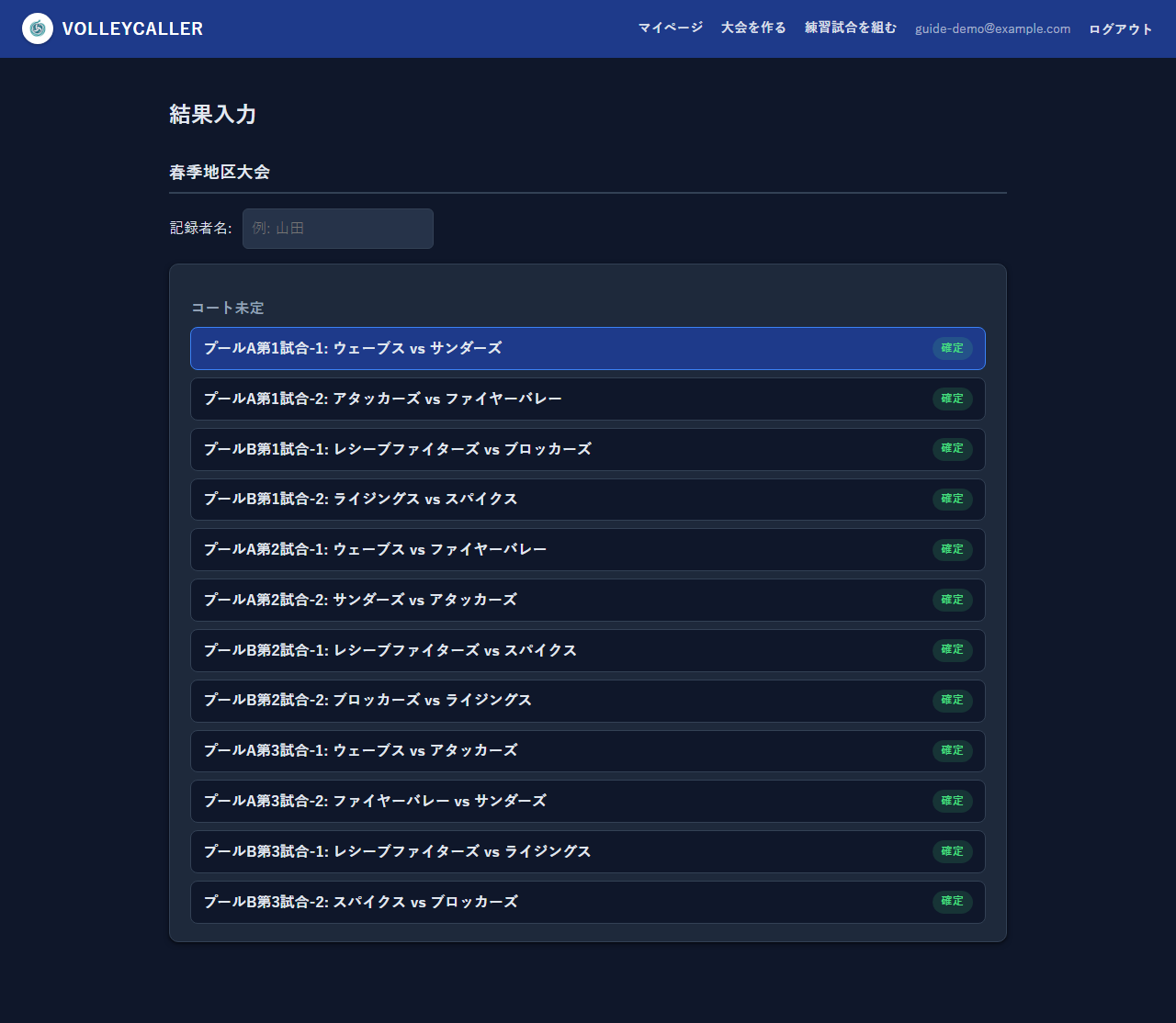The image size is (1176, 1023).
Task: Open match プールB第1試合-1: レシーブファイターズ vs ブロッカーズ
Action: click(x=588, y=450)
